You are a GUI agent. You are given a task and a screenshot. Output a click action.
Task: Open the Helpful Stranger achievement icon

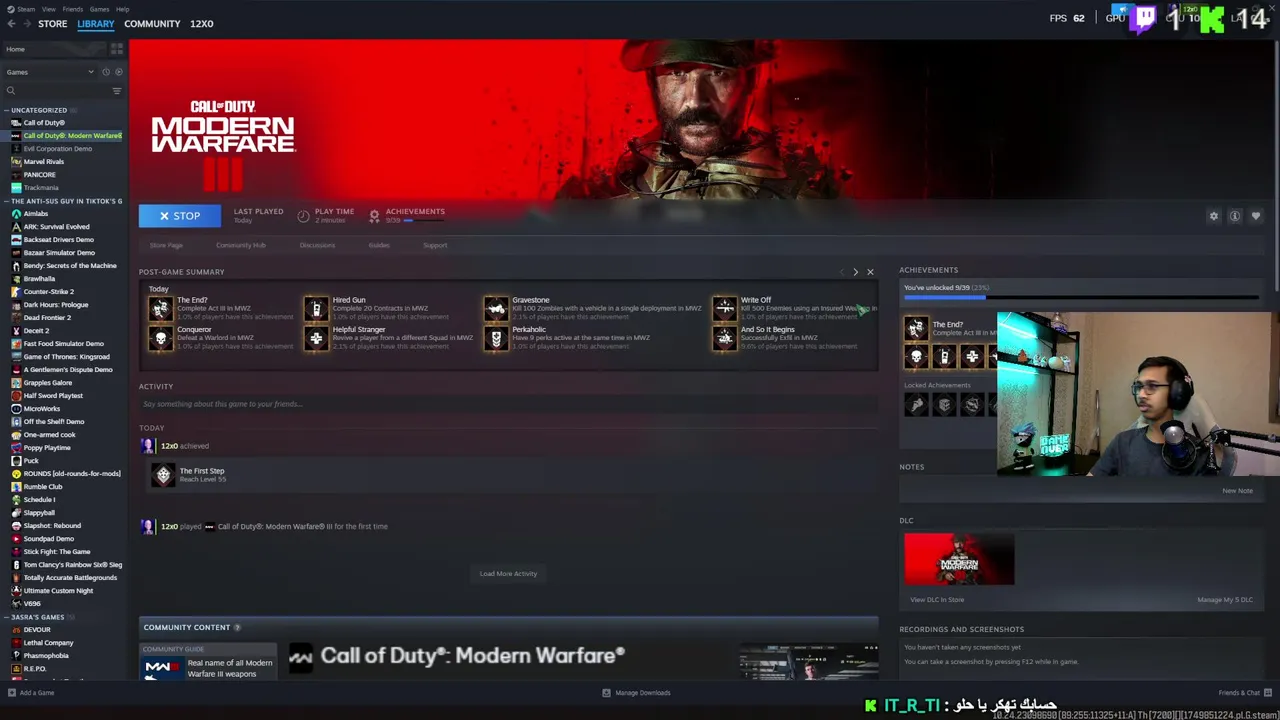(x=316, y=338)
